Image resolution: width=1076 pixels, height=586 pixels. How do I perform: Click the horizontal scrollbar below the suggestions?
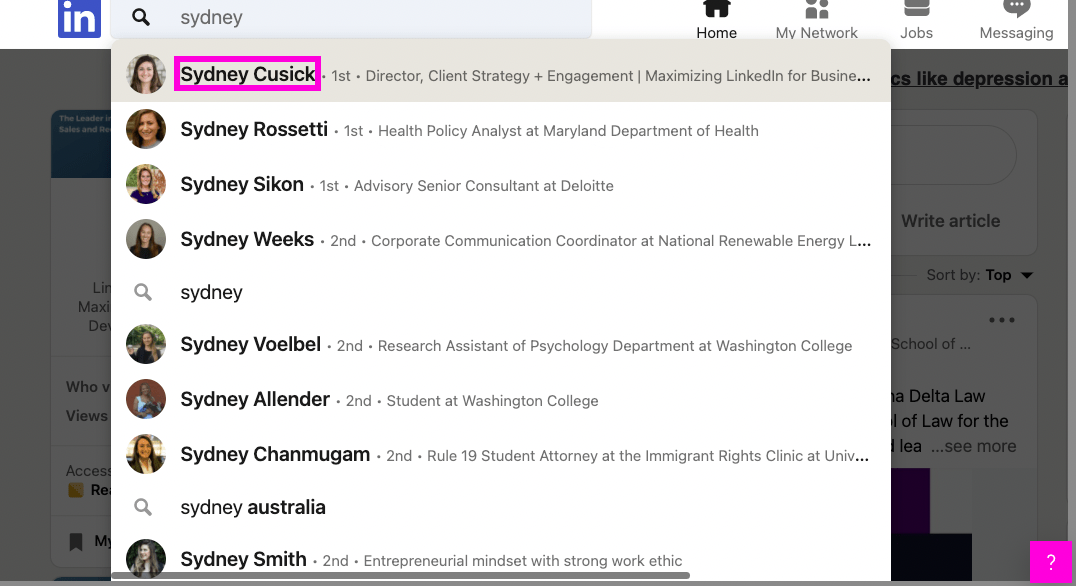(x=400, y=574)
